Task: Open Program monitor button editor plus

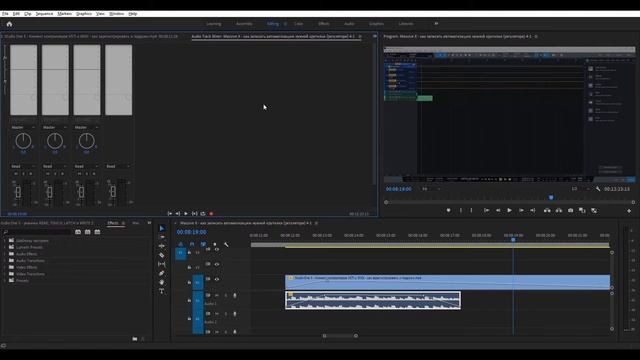Action: pos(629,211)
